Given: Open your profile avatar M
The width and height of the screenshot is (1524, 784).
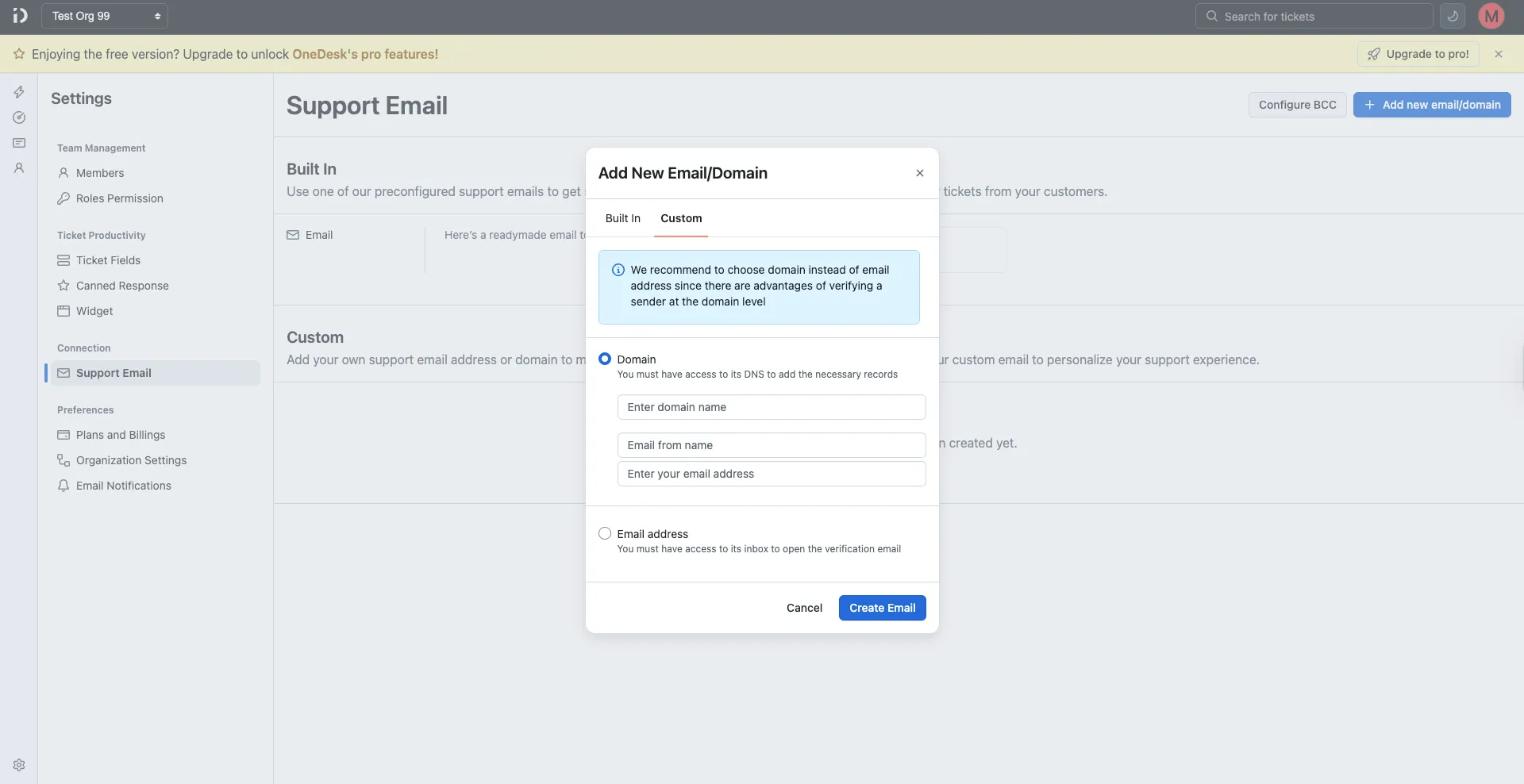Looking at the screenshot, I should click(1491, 15).
